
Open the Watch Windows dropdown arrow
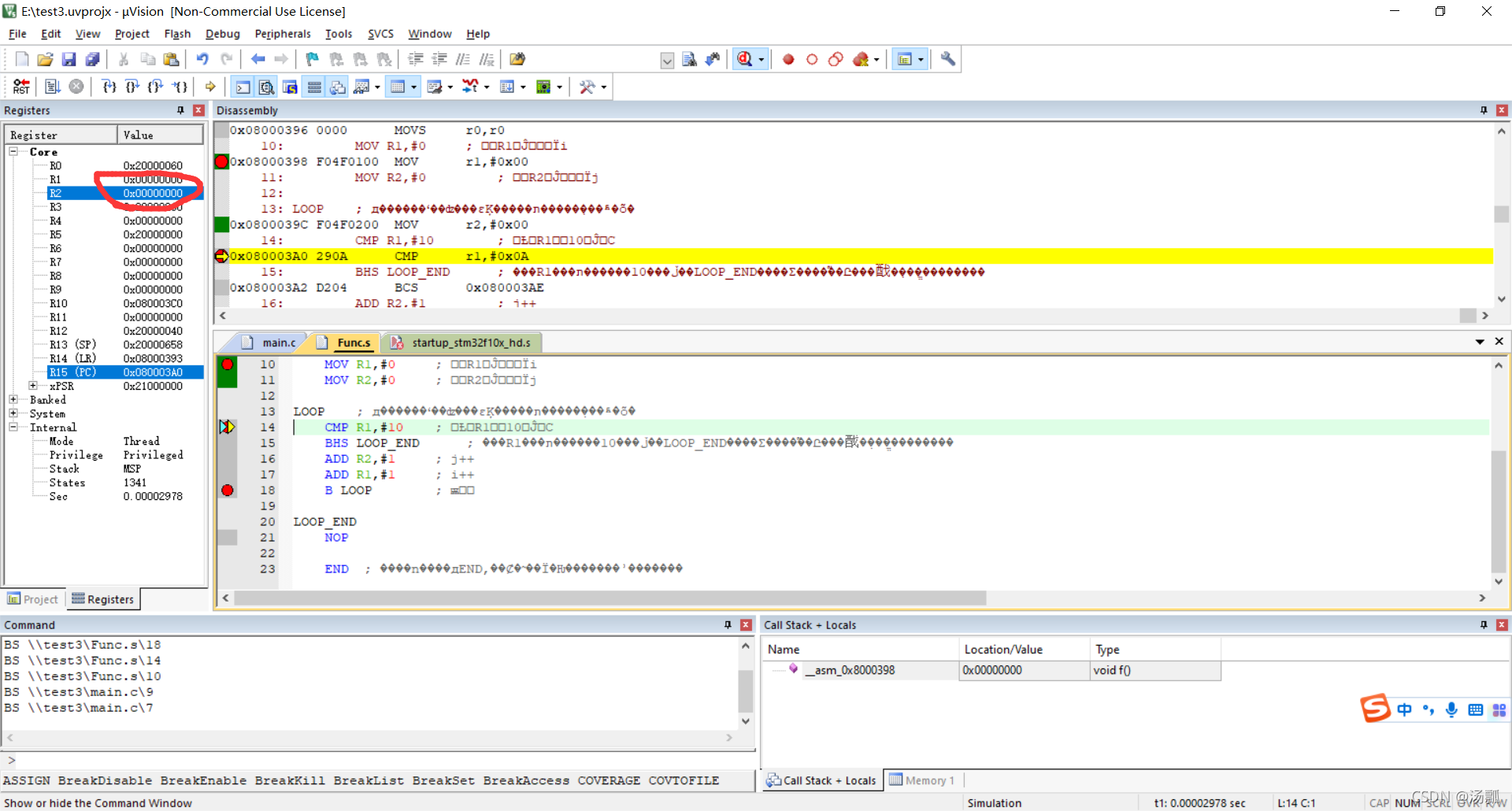pos(377,87)
